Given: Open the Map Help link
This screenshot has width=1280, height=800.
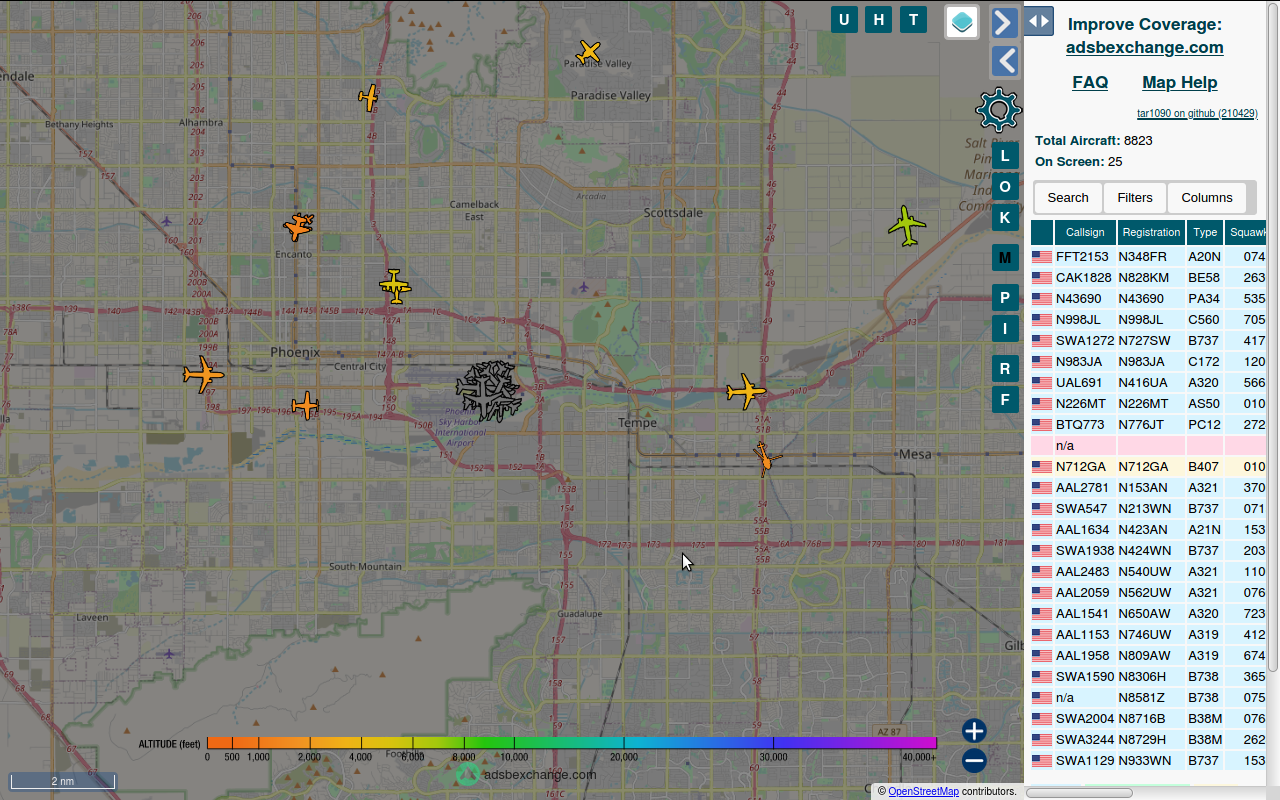Looking at the screenshot, I should (1180, 82).
